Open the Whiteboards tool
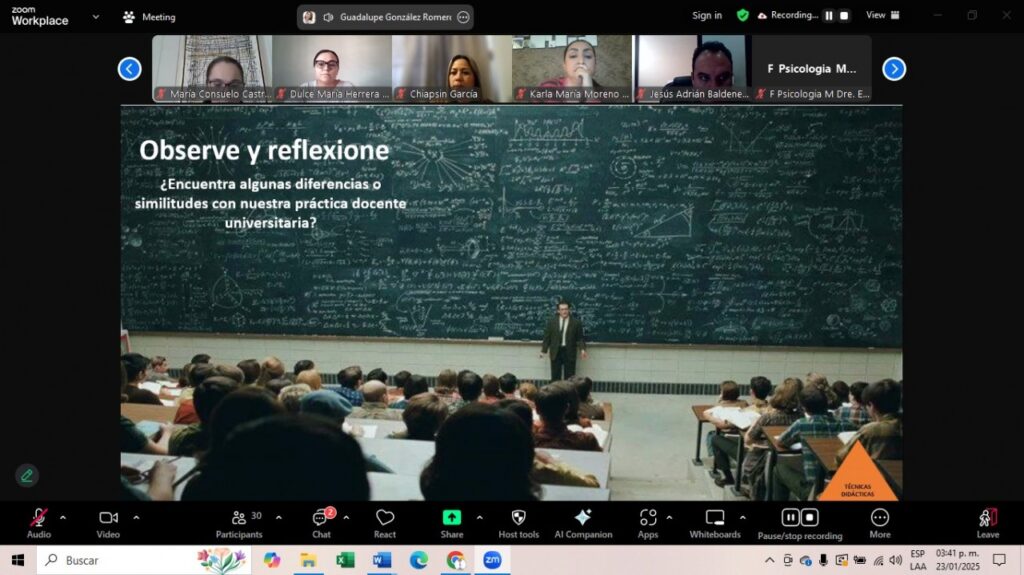1024x575 pixels. [x=715, y=524]
